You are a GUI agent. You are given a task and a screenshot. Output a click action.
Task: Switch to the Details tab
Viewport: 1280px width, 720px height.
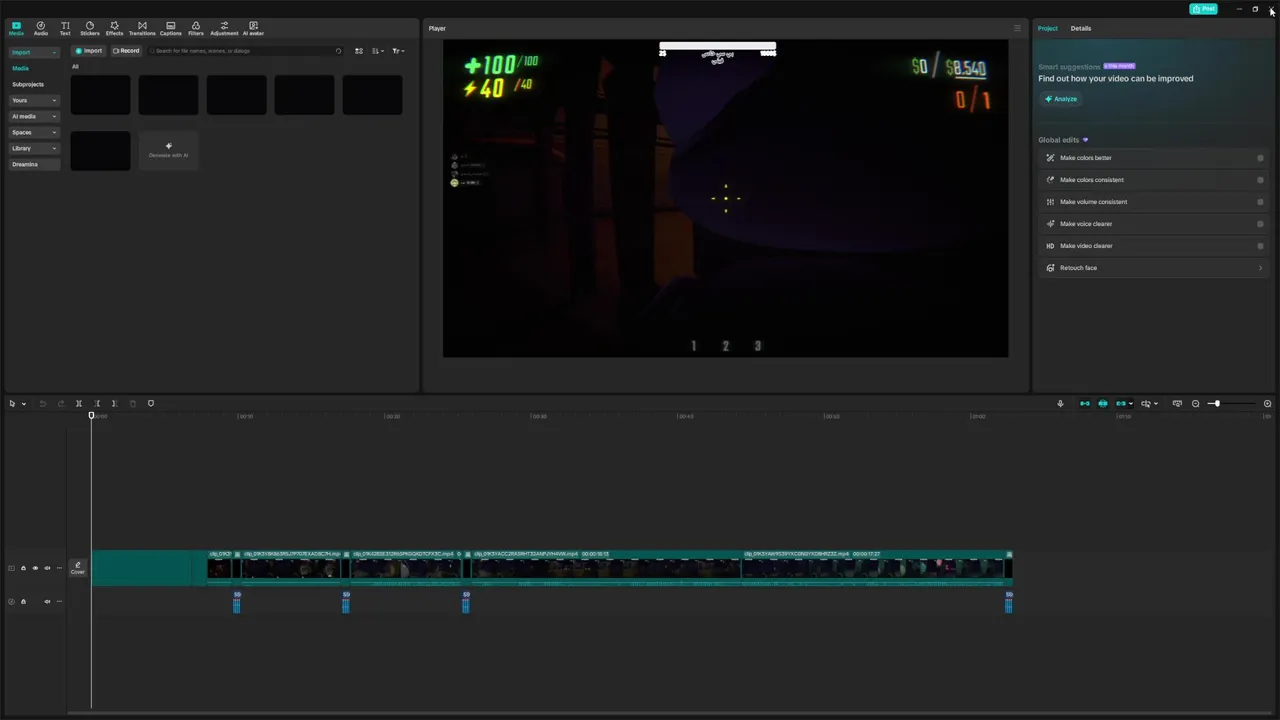[x=1081, y=28]
